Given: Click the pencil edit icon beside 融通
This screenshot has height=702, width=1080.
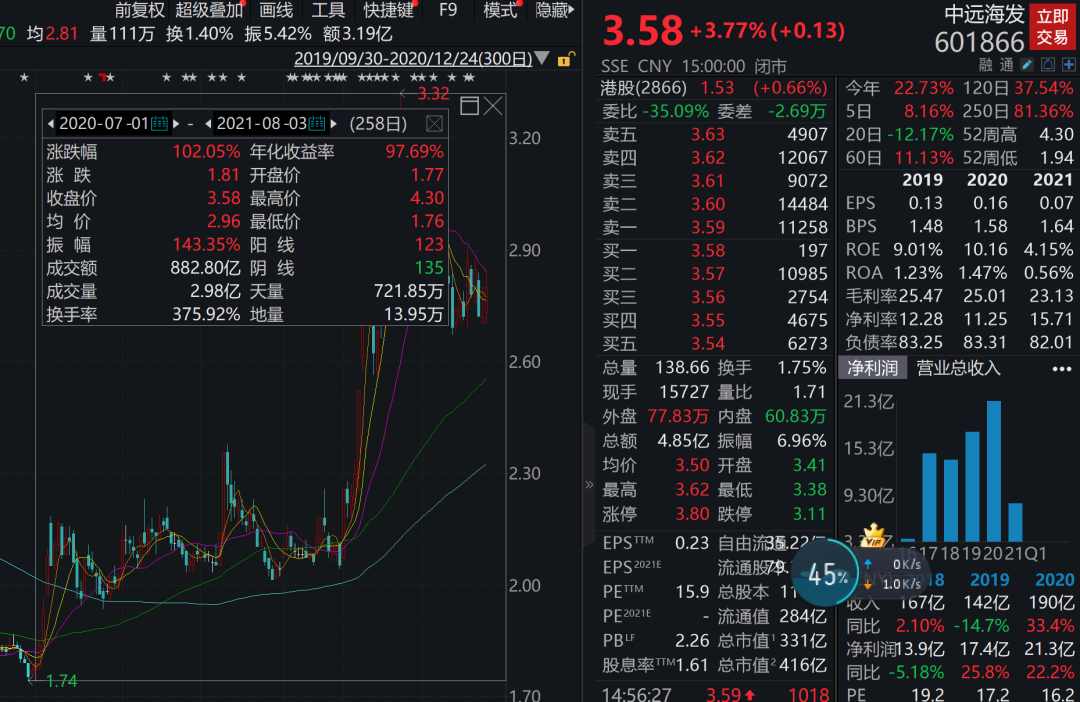Looking at the screenshot, I should click(1026, 64).
